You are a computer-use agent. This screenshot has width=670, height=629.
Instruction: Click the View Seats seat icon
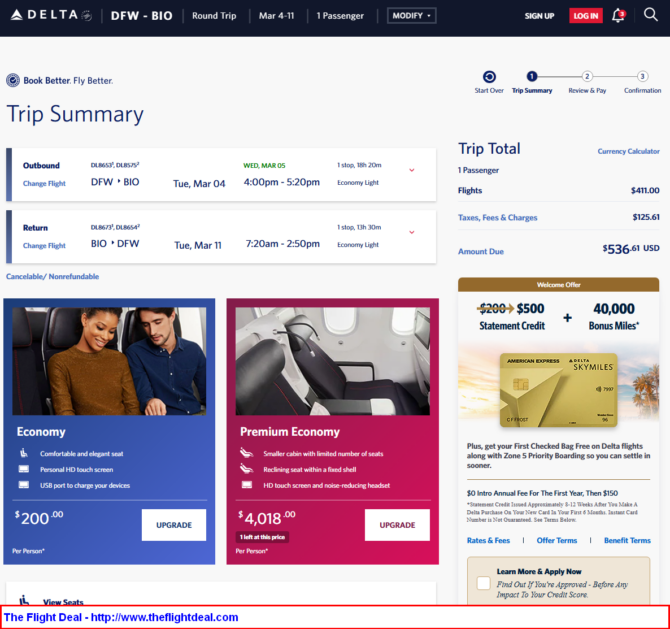coord(24,601)
